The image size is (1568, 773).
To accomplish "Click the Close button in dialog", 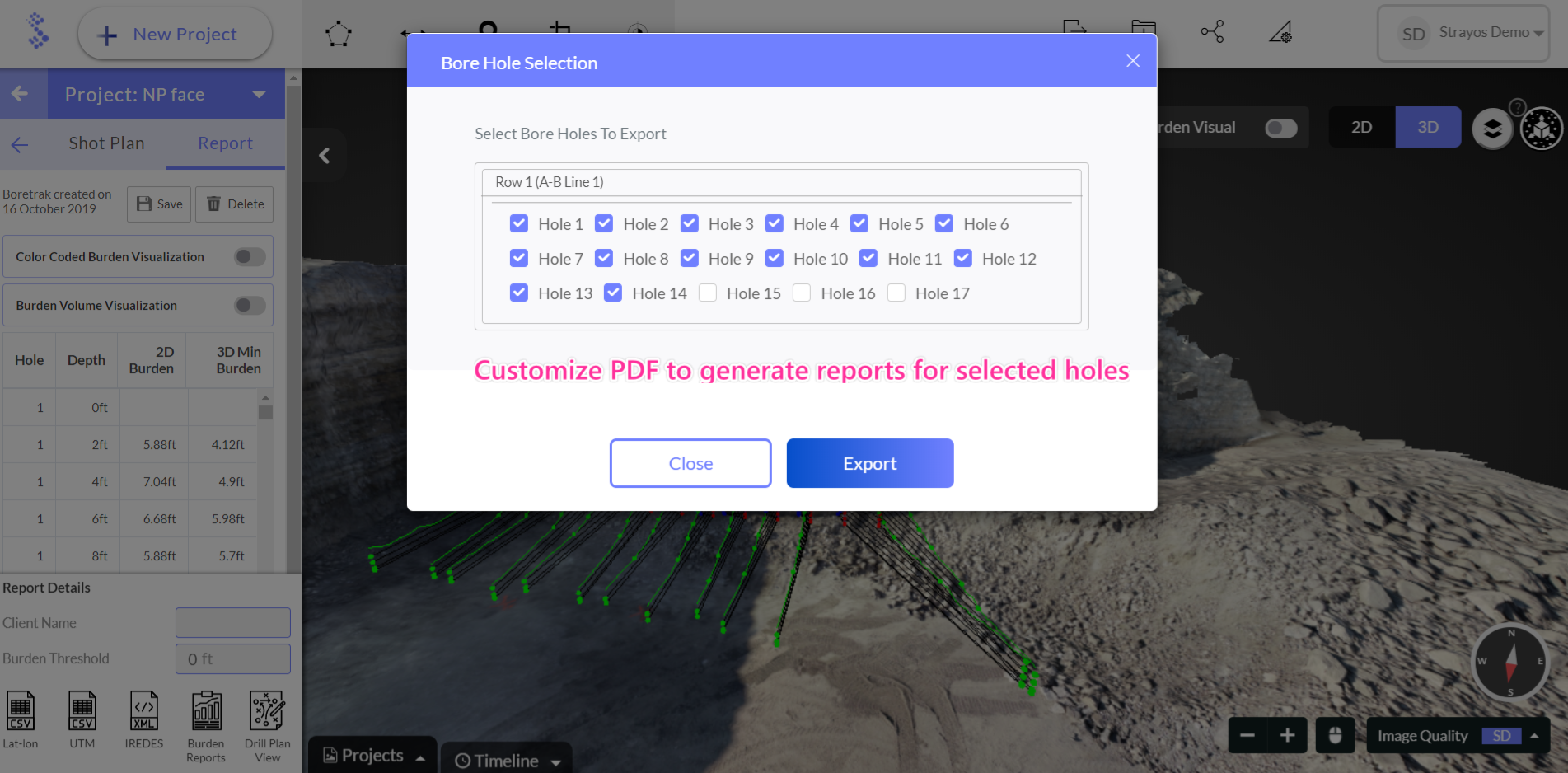I will click(690, 463).
